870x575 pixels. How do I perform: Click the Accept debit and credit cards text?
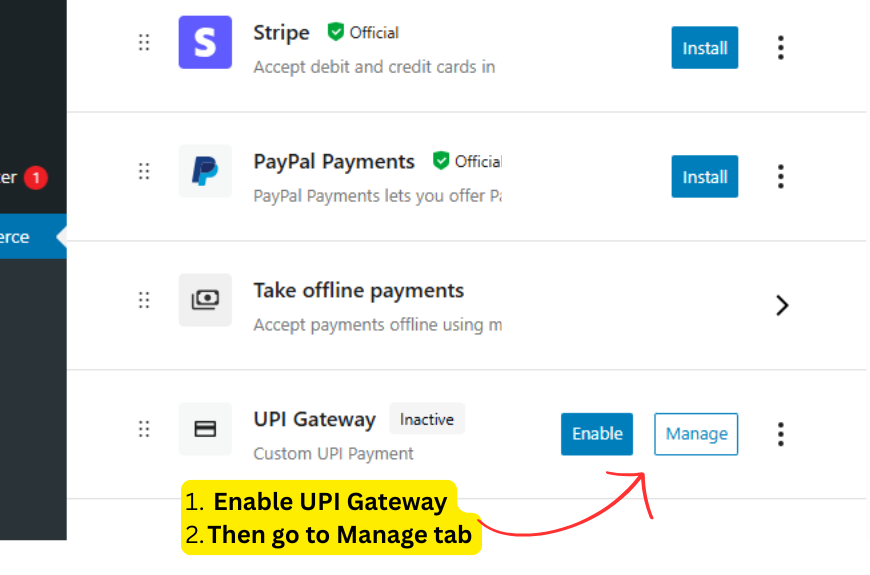coord(375,67)
